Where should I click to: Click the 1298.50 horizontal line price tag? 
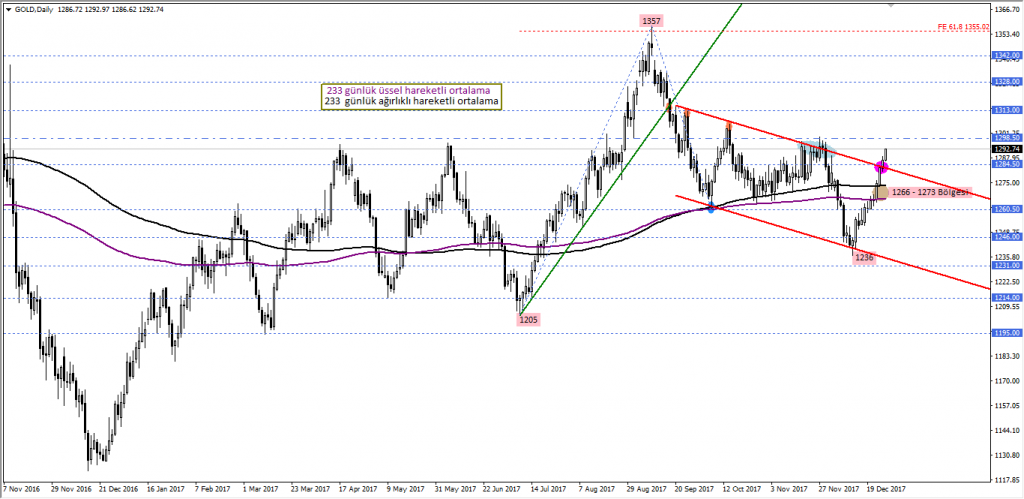pos(1006,138)
